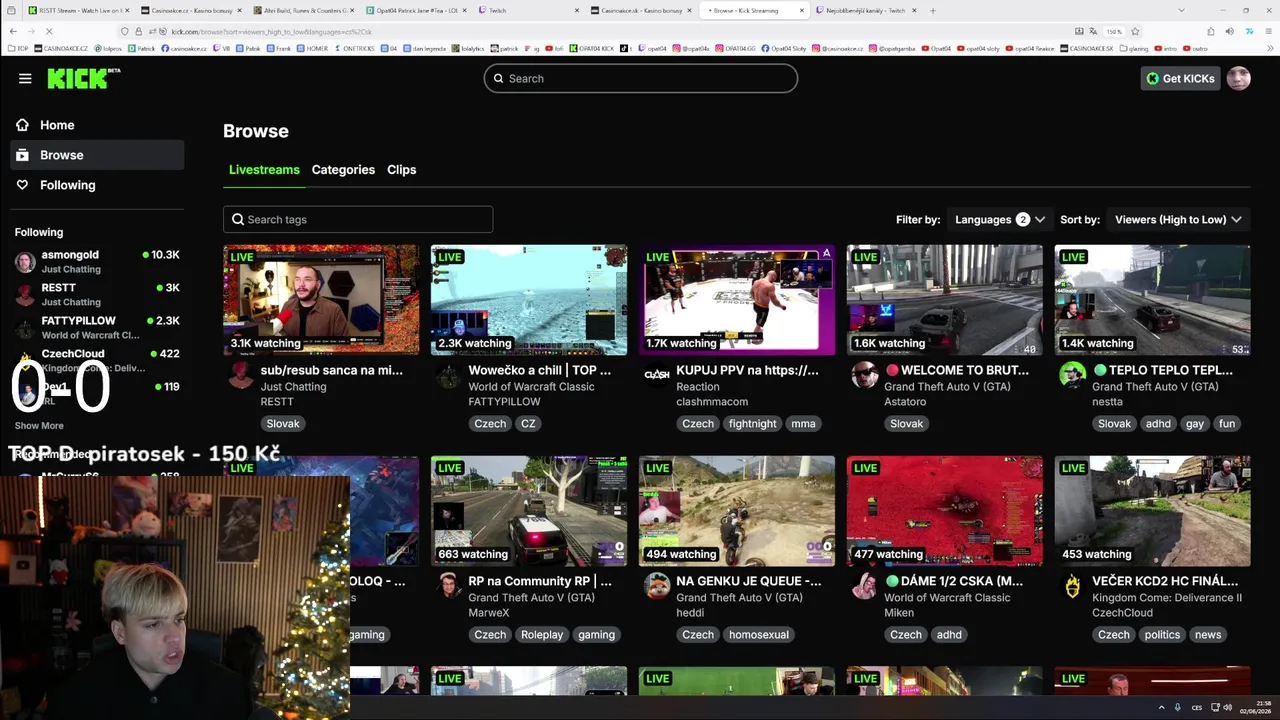The width and height of the screenshot is (1280, 720).
Task: Open nestta stream thumbnail
Action: tap(1153, 300)
